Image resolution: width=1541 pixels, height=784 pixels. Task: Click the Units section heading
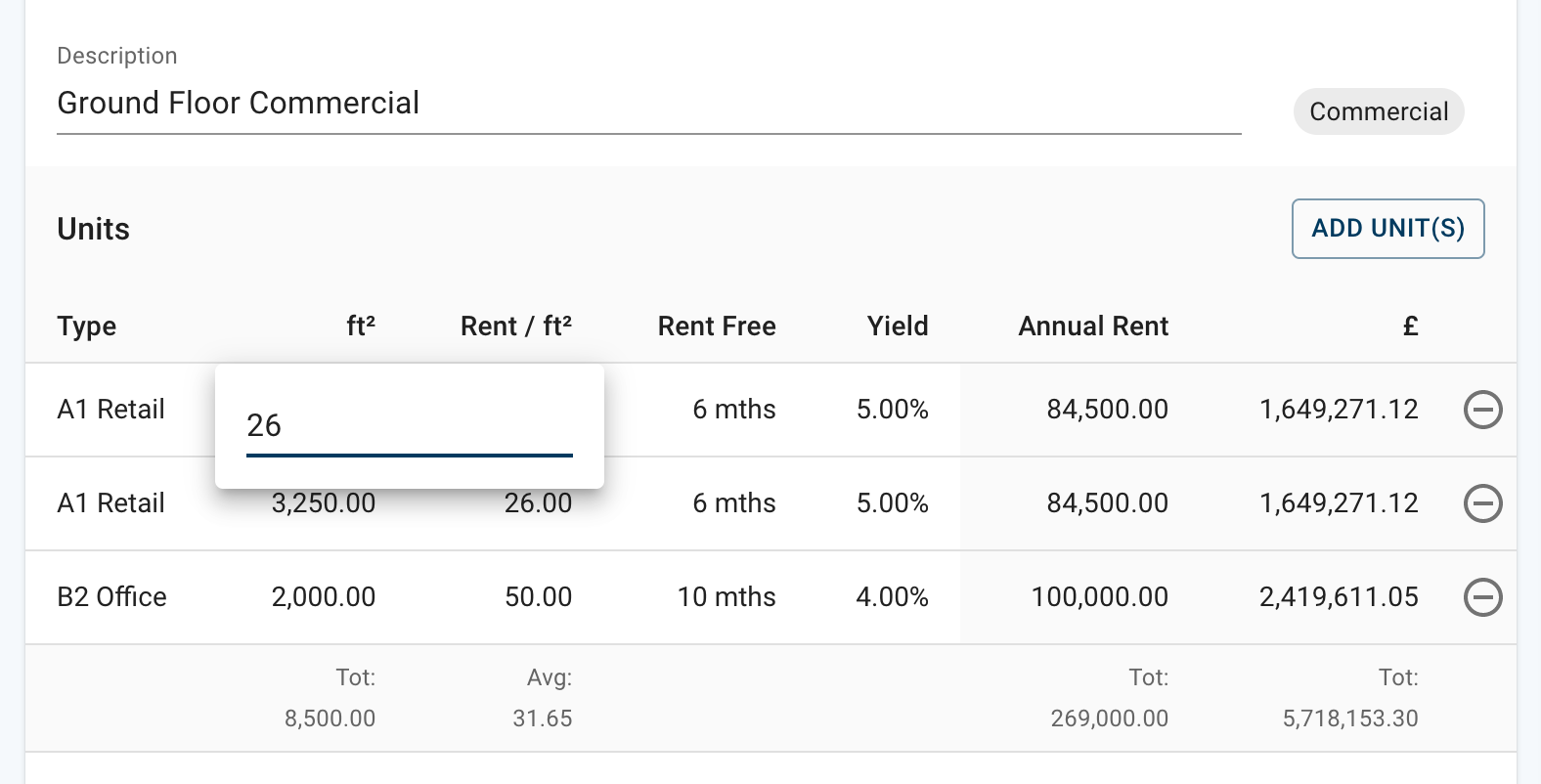tap(94, 229)
